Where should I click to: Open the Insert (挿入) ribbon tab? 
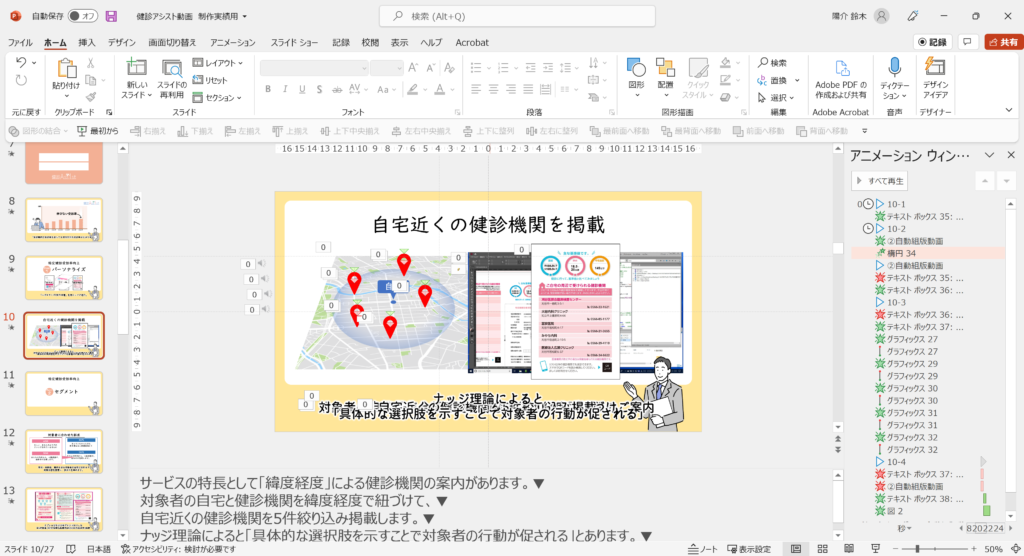click(87, 43)
